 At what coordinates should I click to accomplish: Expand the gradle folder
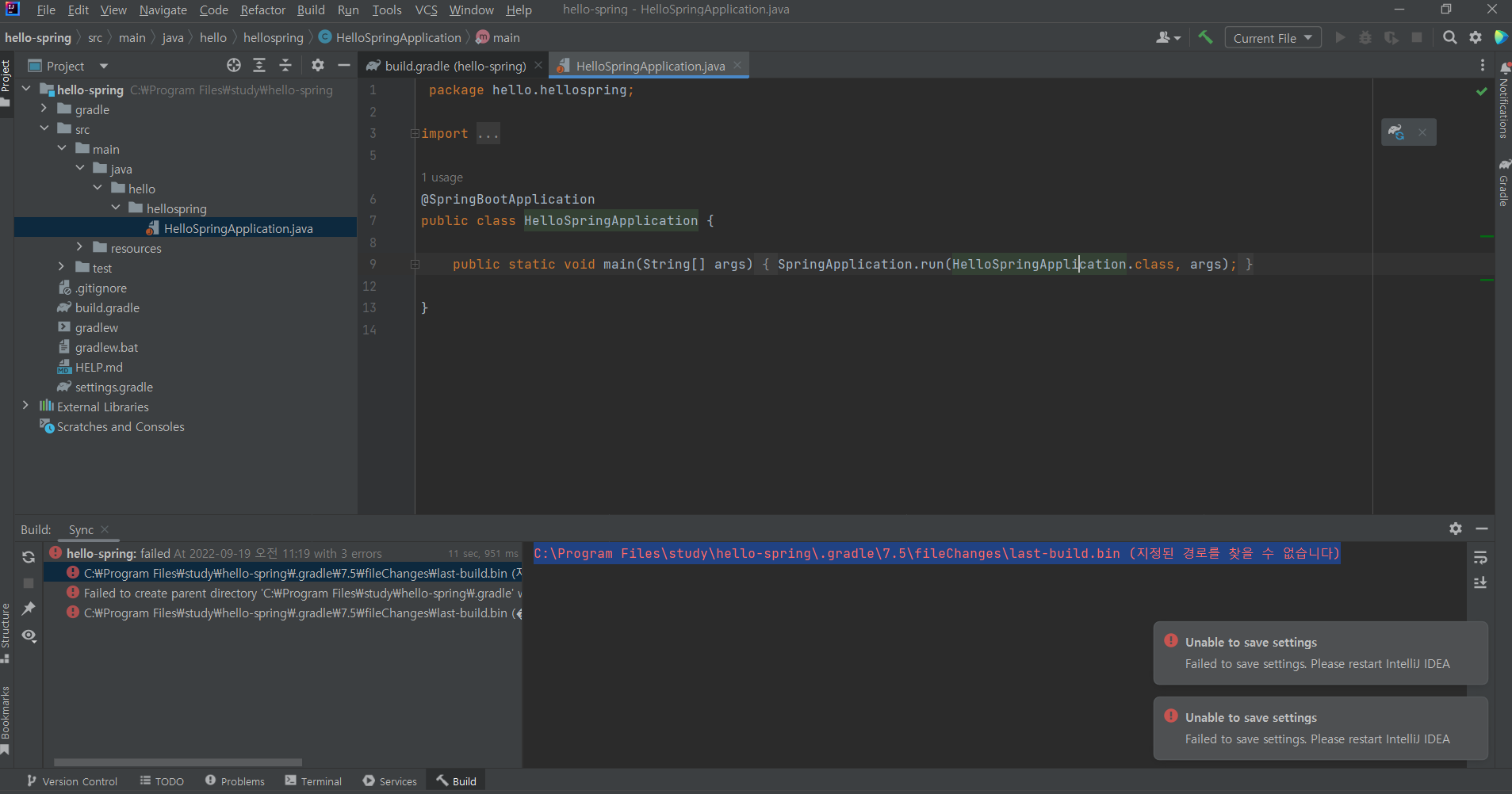coord(44,109)
